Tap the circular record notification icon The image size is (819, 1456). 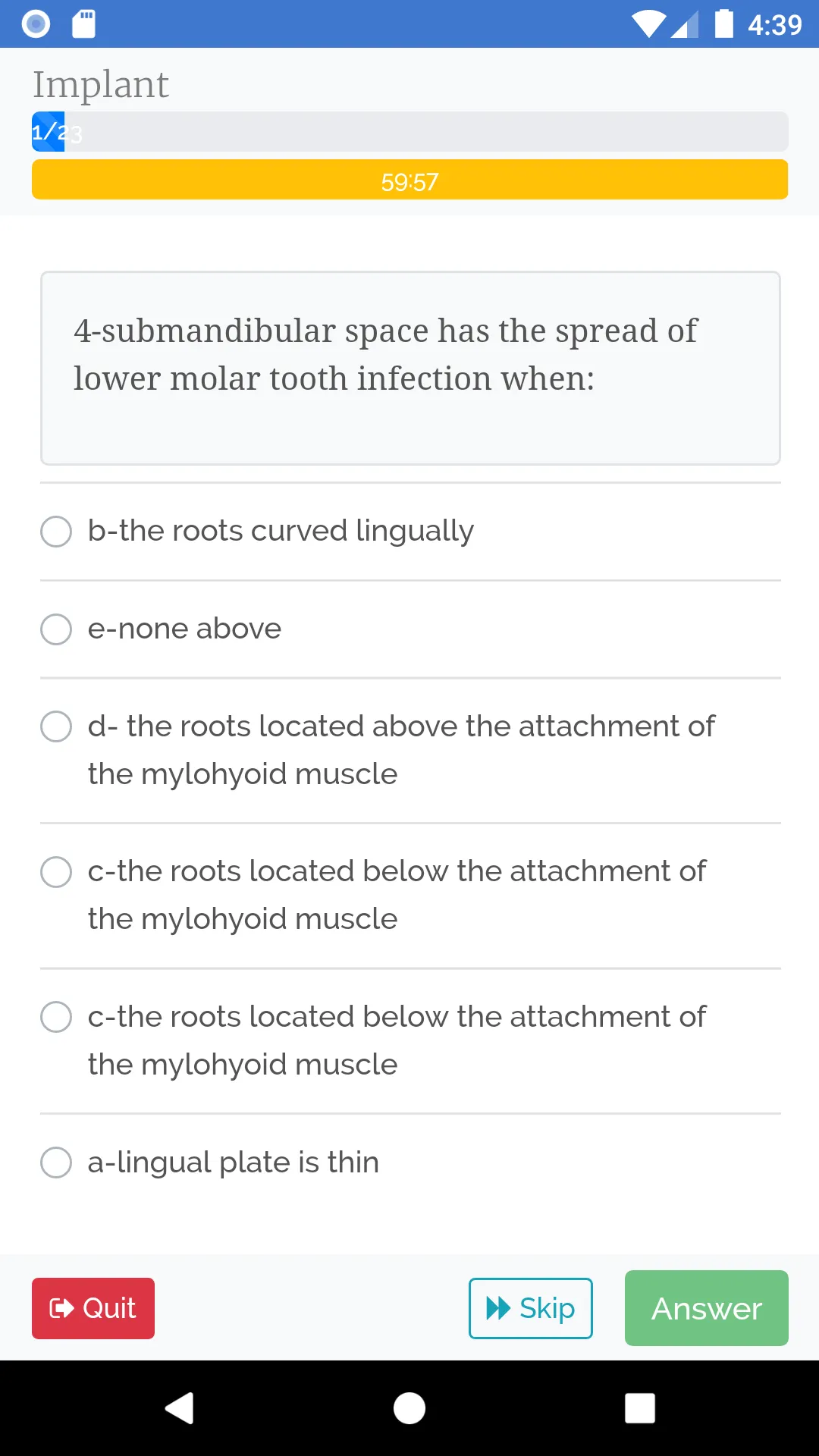click(x=36, y=24)
